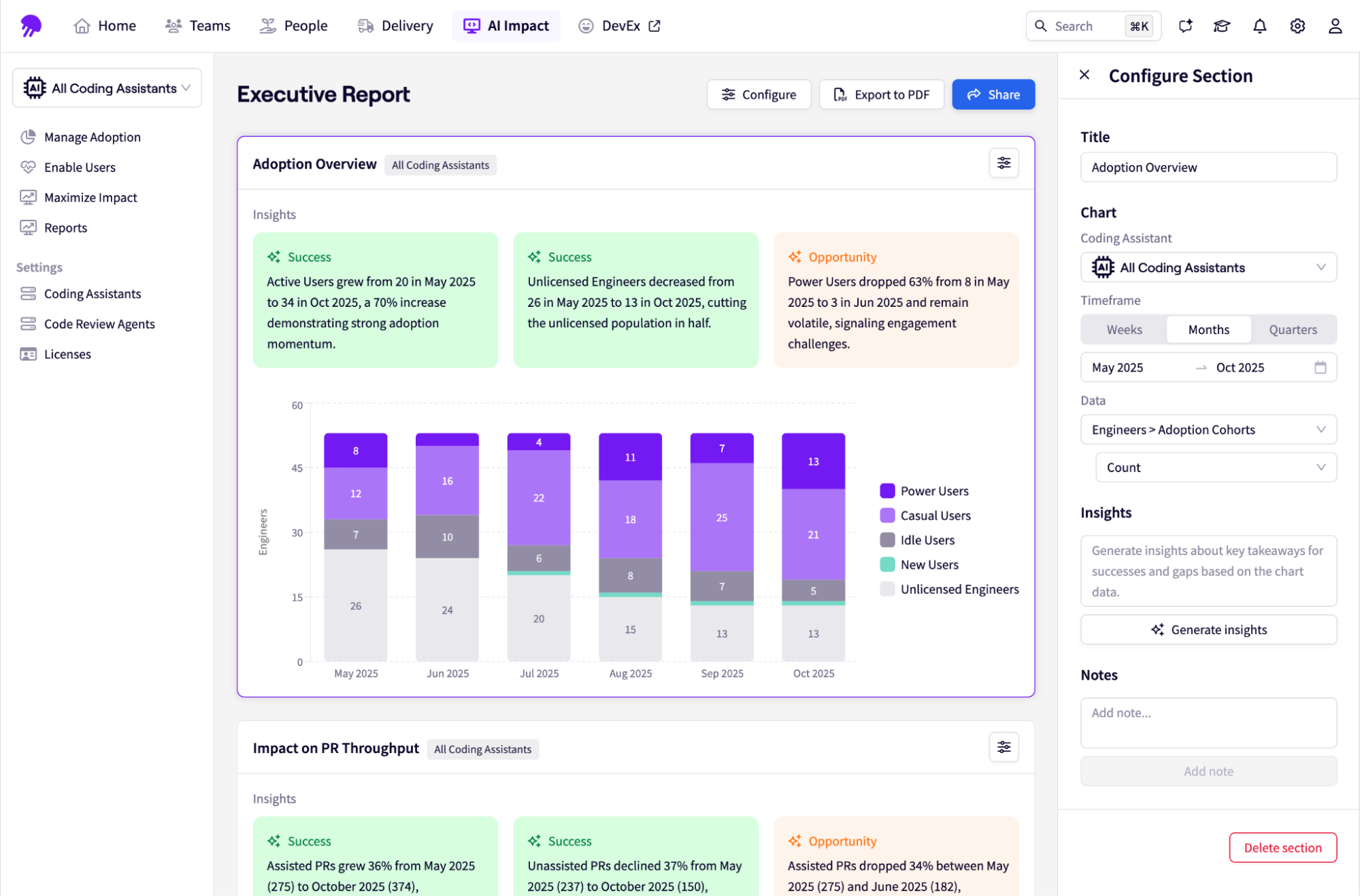Open the user profile icon
This screenshot has height=896, width=1360.
1335,25
